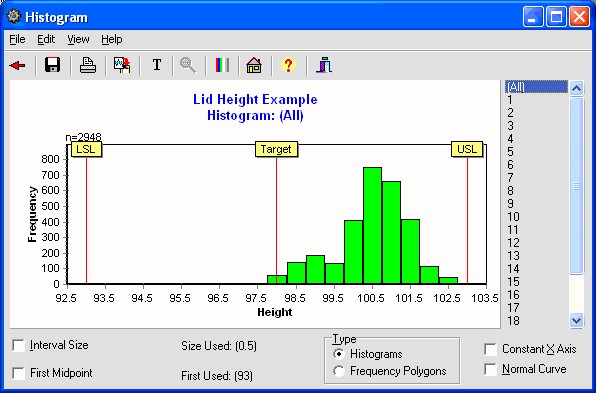The image size is (596, 393).
Task: Select item 2 in the subgroup list
Action: pos(536,113)
